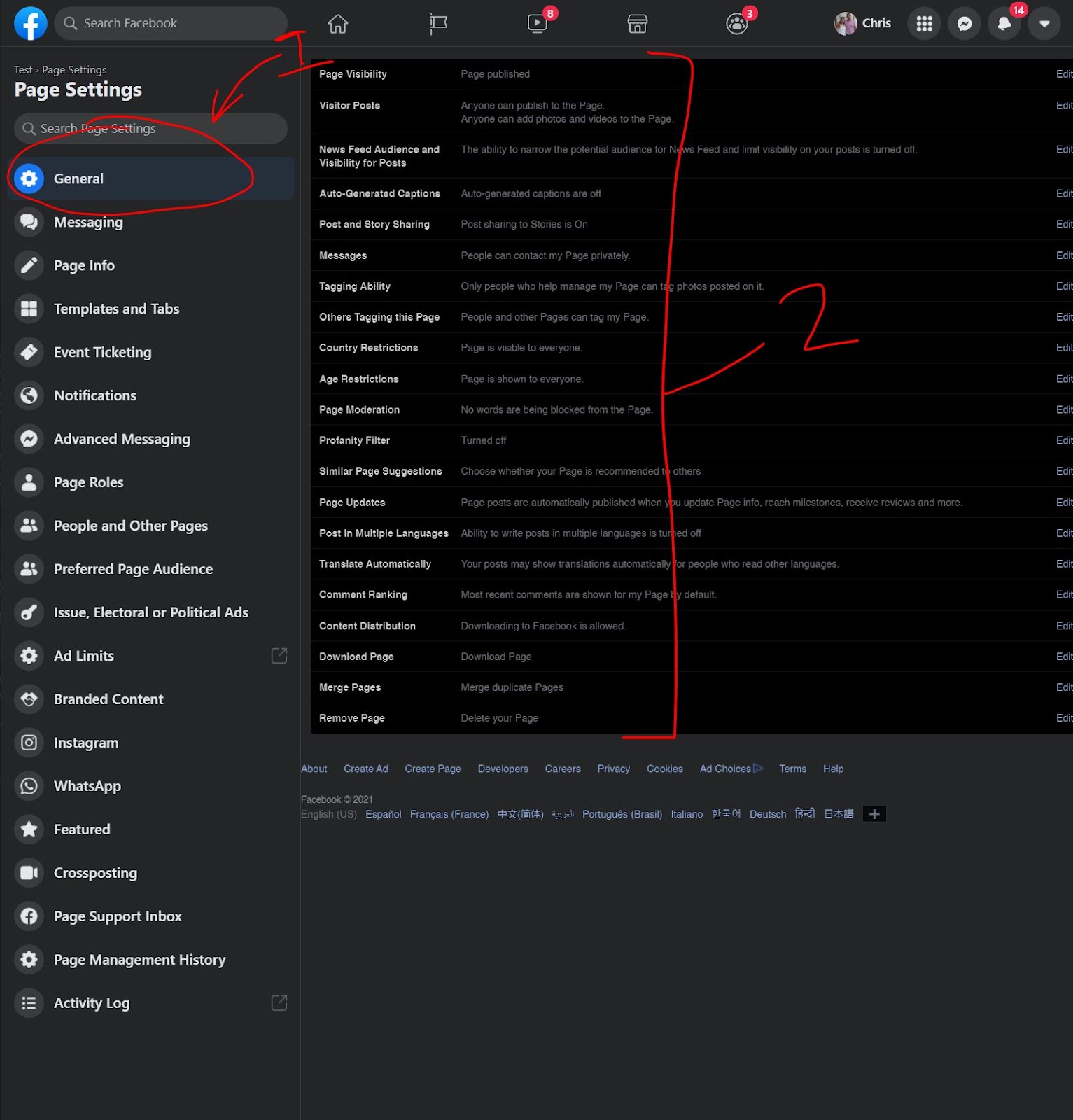
Task: Edit the Visitor Posts setting
Action: tap(1064, 106)
